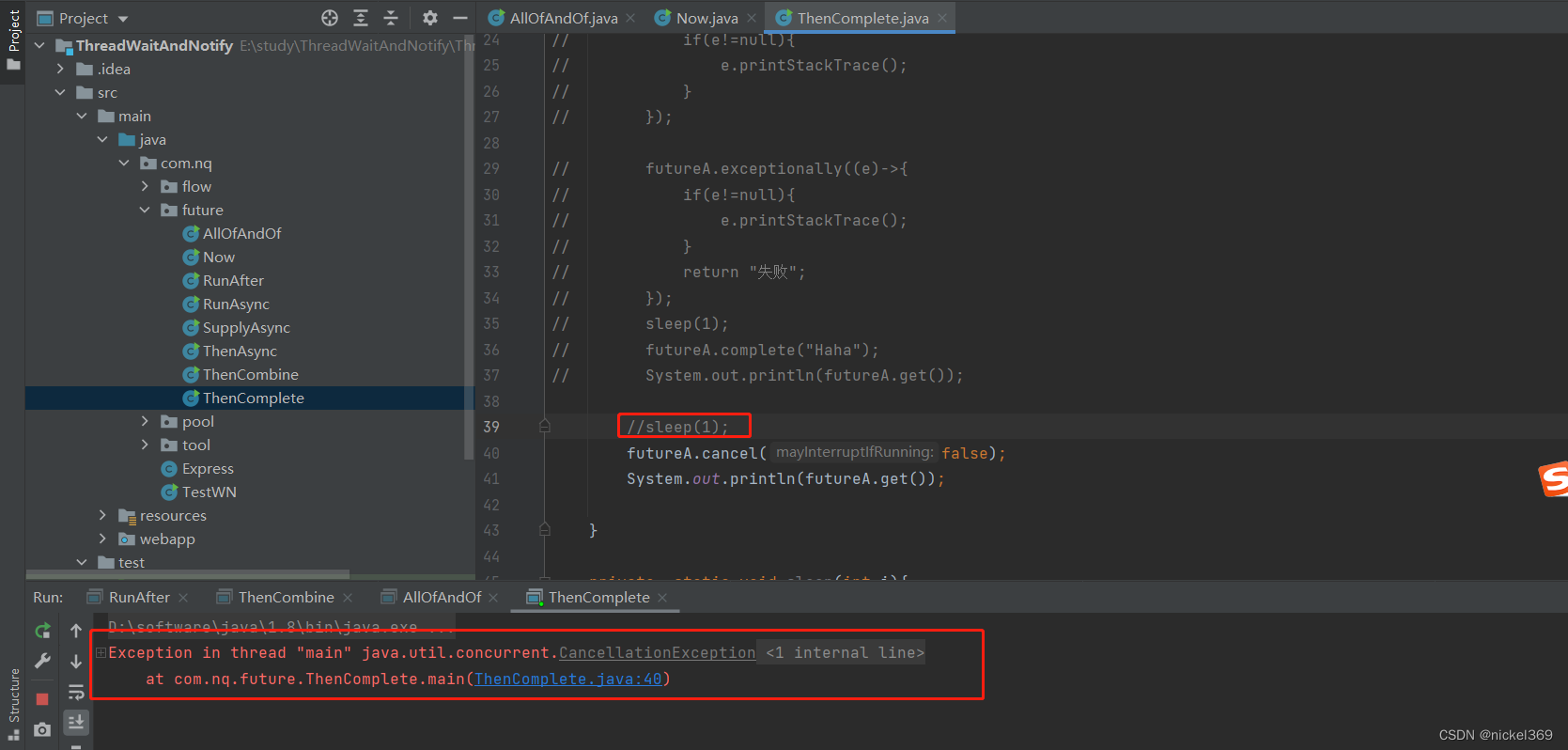Open ThenComplete.java:40 stack trace link
This screenshot has width=1568, height=750.
[568, 679]
